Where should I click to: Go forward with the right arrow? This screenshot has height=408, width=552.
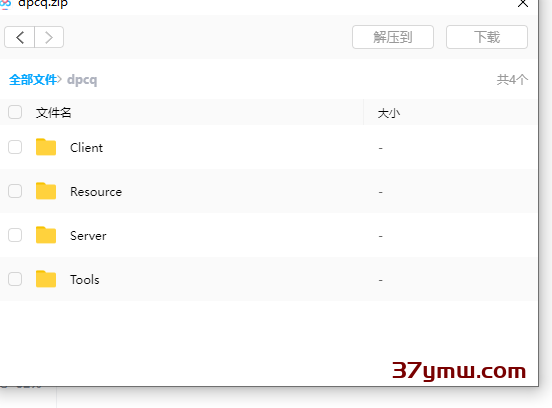(x=49, y=37)
